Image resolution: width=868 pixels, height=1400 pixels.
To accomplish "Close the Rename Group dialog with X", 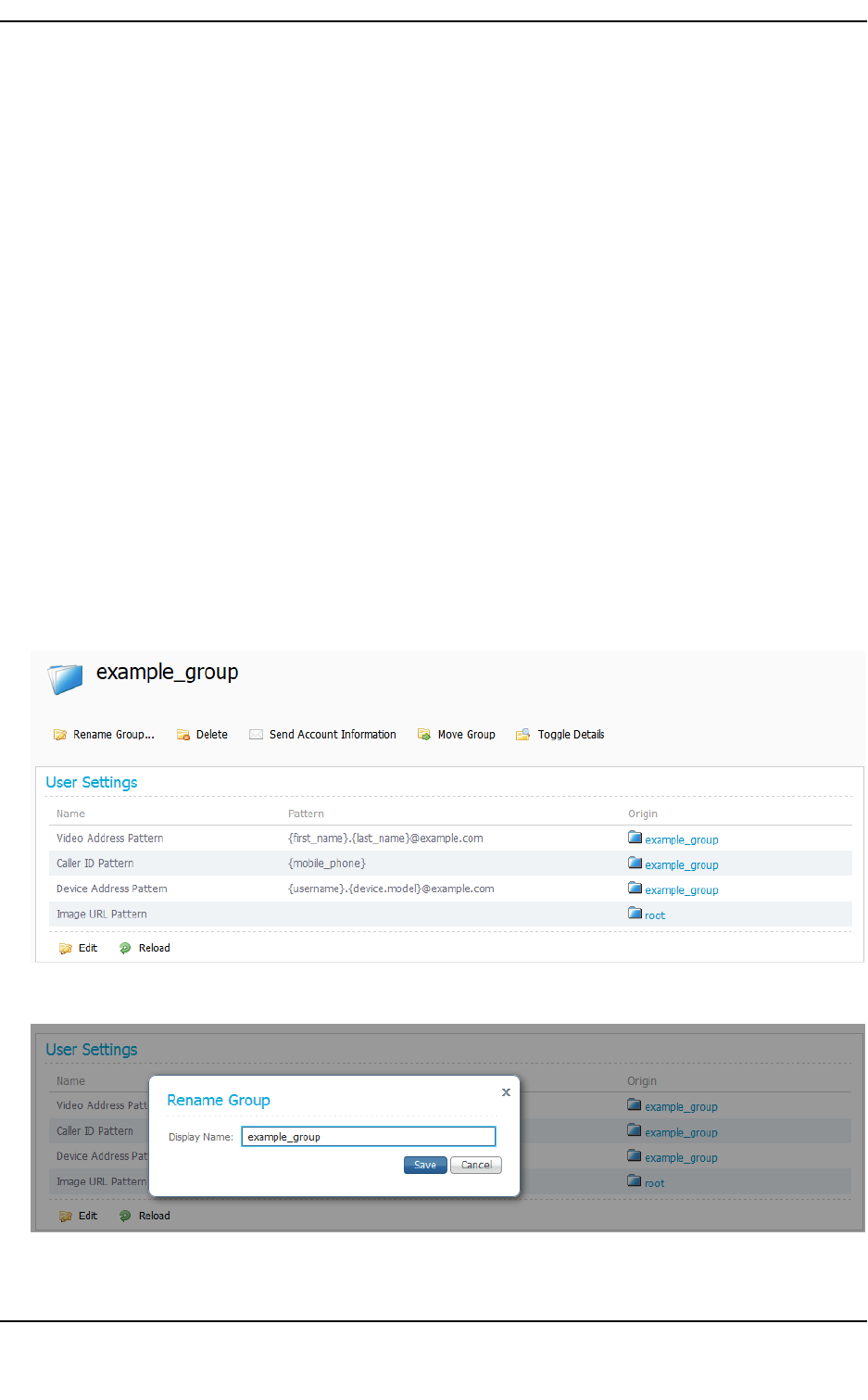I will pos(506,1092).
